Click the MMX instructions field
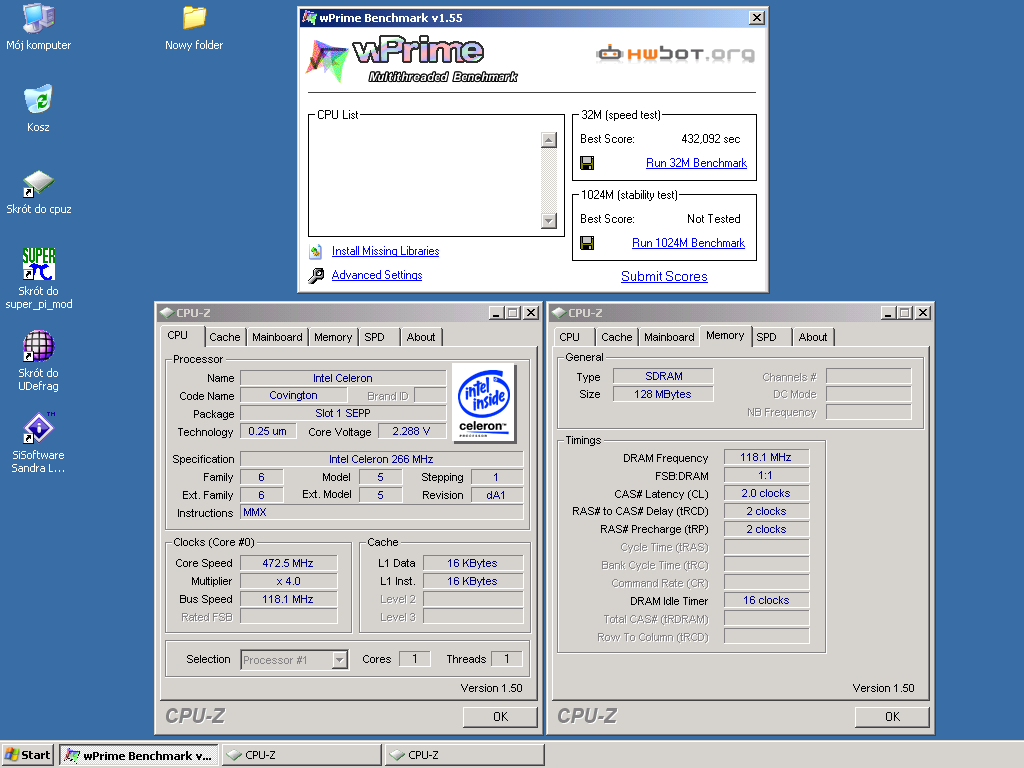1024x768 pixels. click(x=381, y=512)
